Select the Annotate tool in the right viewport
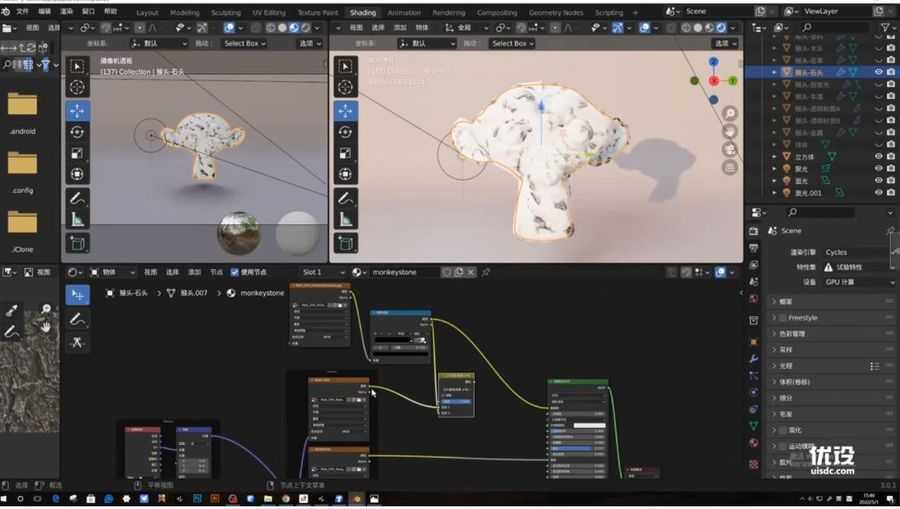Screen dimensions: 900x509 pyautogui.click(x=345, y=199)
